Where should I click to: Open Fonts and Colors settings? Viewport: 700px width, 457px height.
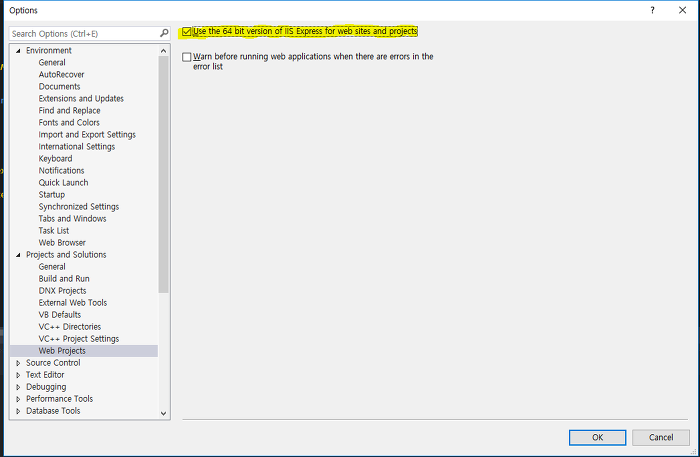(x=69, y=123)
